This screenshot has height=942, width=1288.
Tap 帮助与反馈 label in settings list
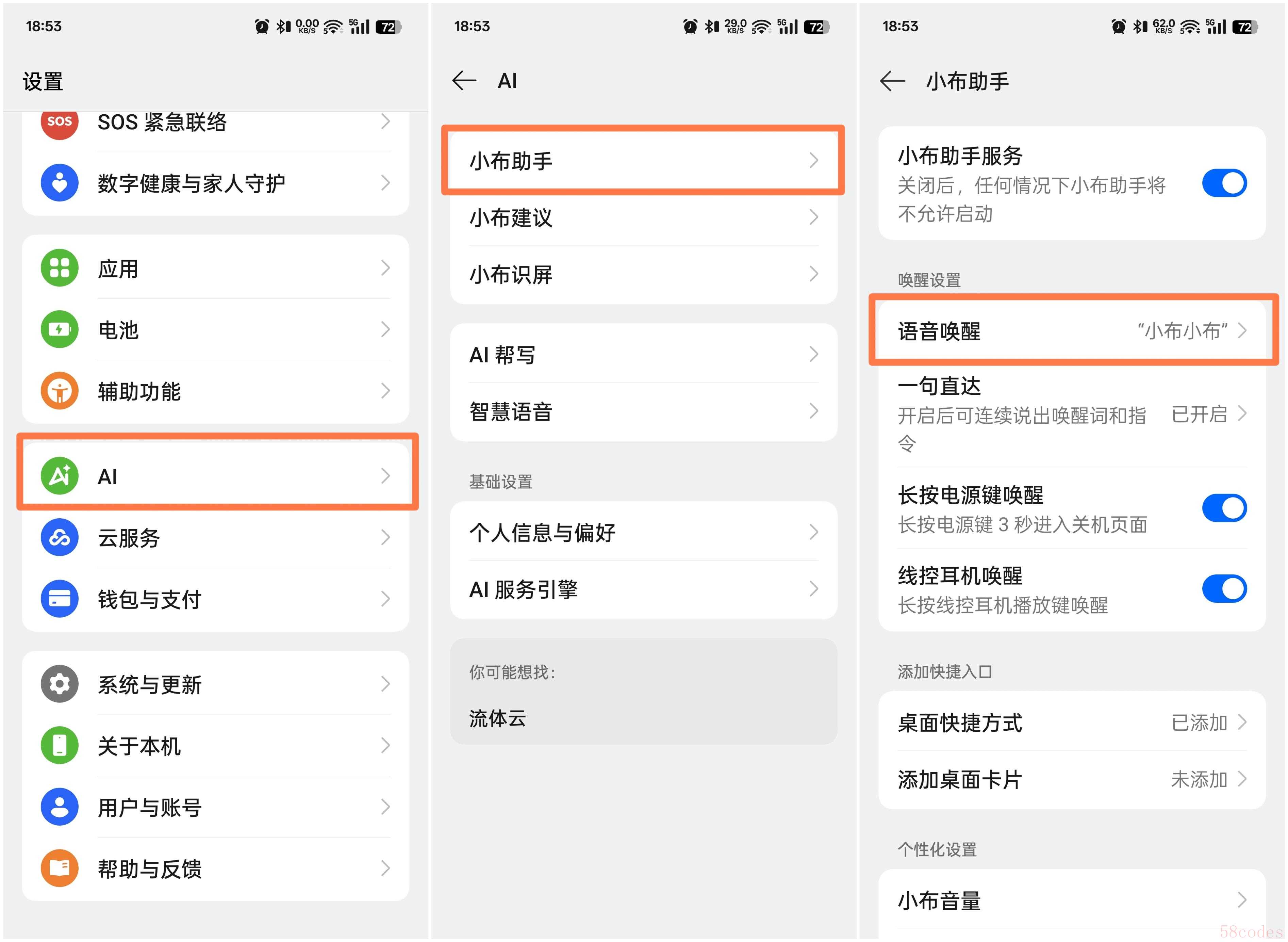click(x=149, y=869)
